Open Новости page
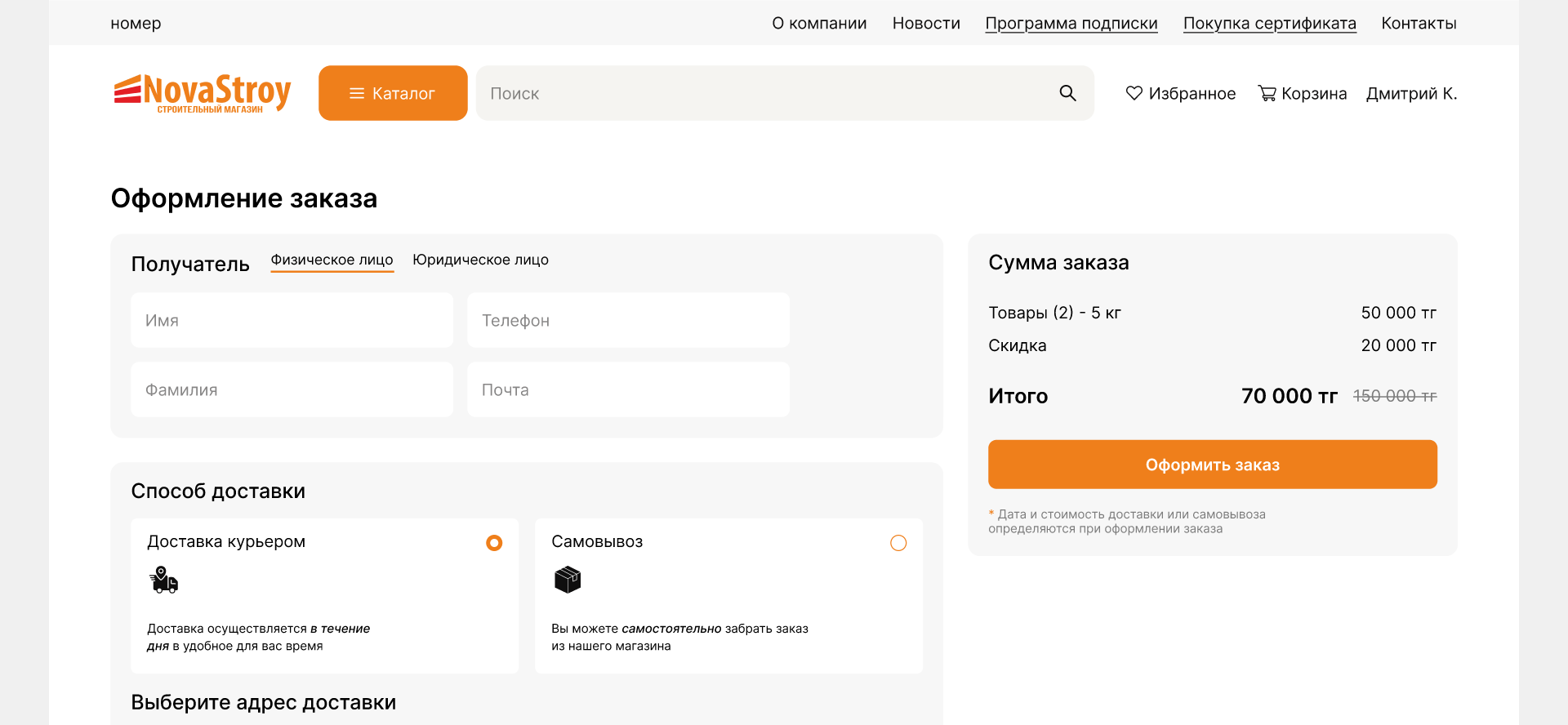1568x725 pixels. click(x=926, y=23)
